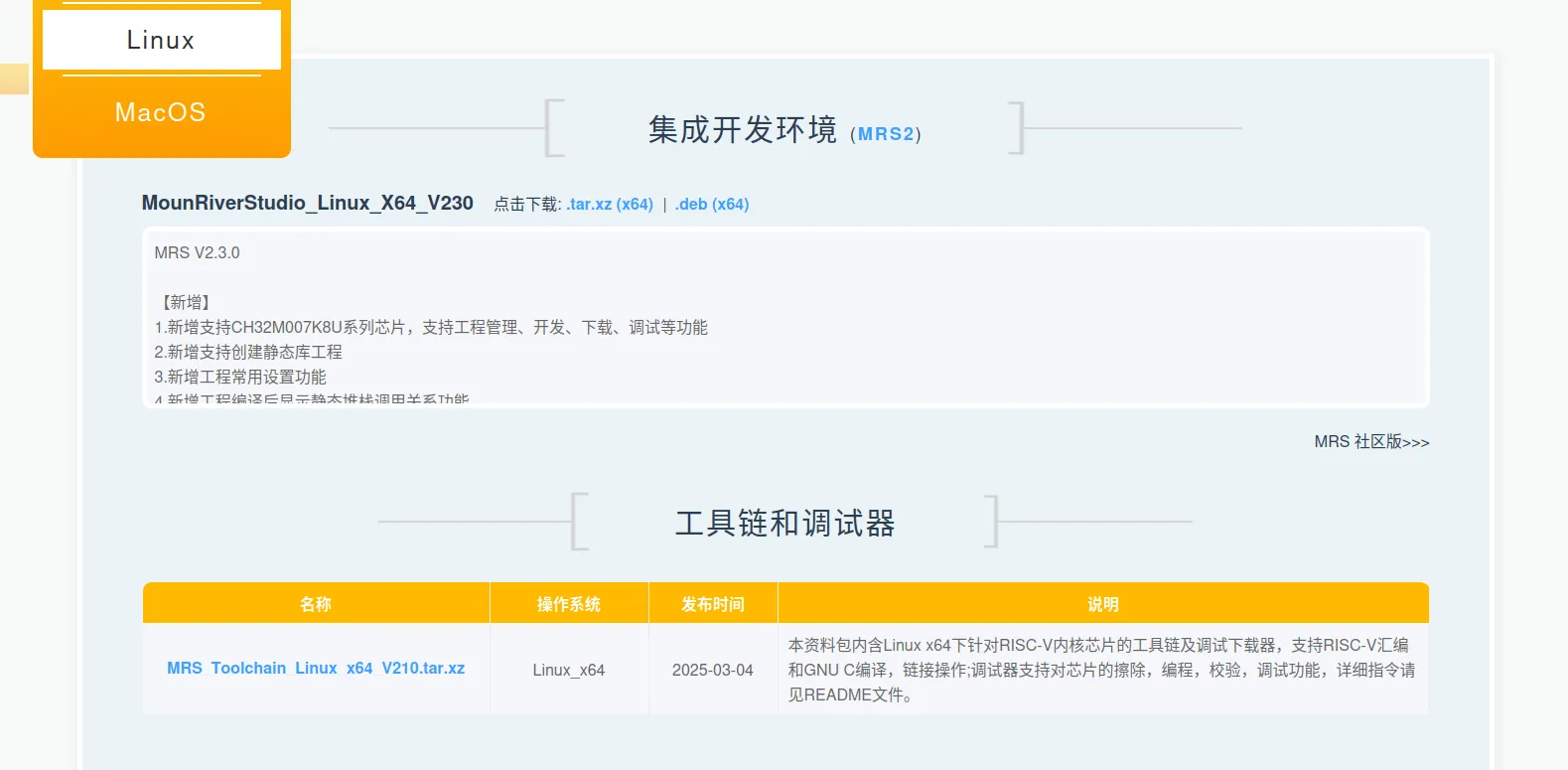
Task: Click the 说明 column header
Action: (1103, 603)
